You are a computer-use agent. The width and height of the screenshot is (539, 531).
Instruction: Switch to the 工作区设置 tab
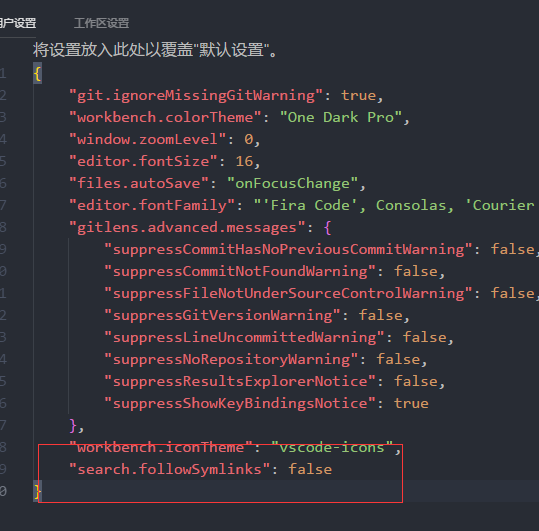pyautogui.click(x=101, y=23)
